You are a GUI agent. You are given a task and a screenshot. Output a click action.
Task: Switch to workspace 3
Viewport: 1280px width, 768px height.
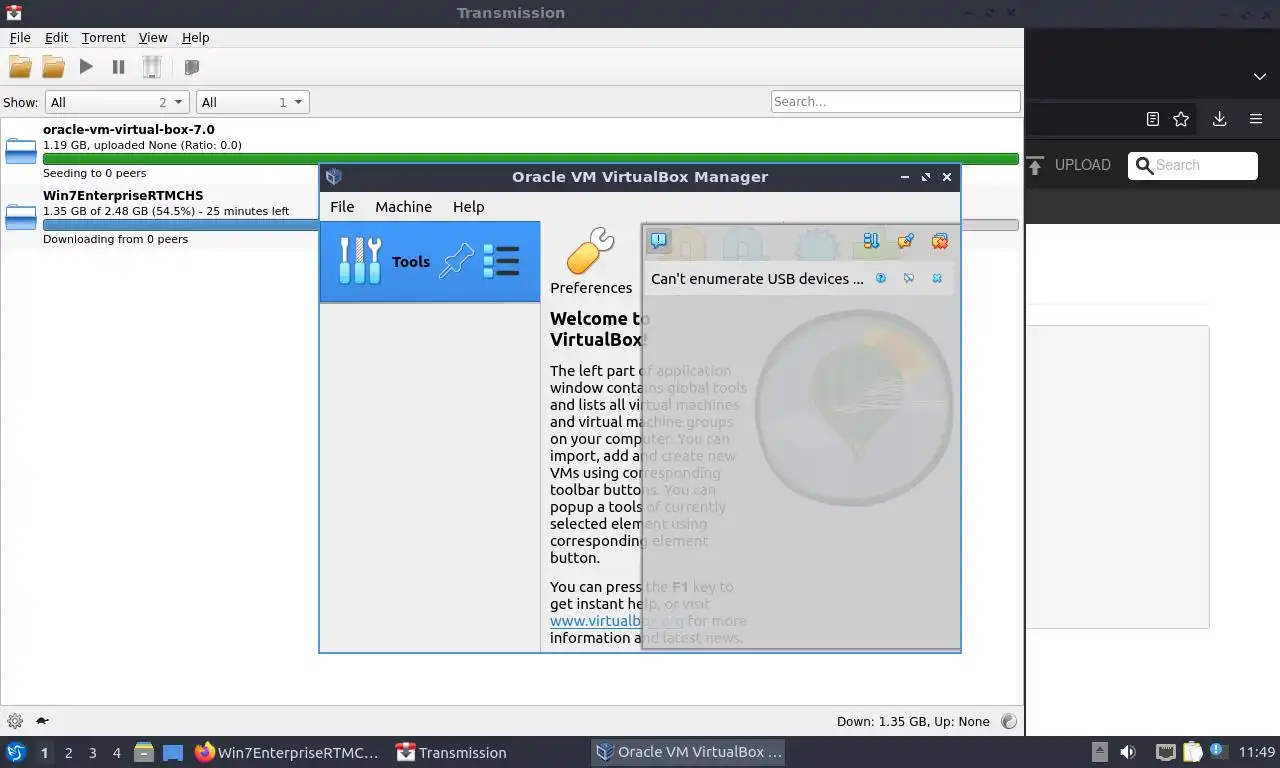(x=92, y=753)
